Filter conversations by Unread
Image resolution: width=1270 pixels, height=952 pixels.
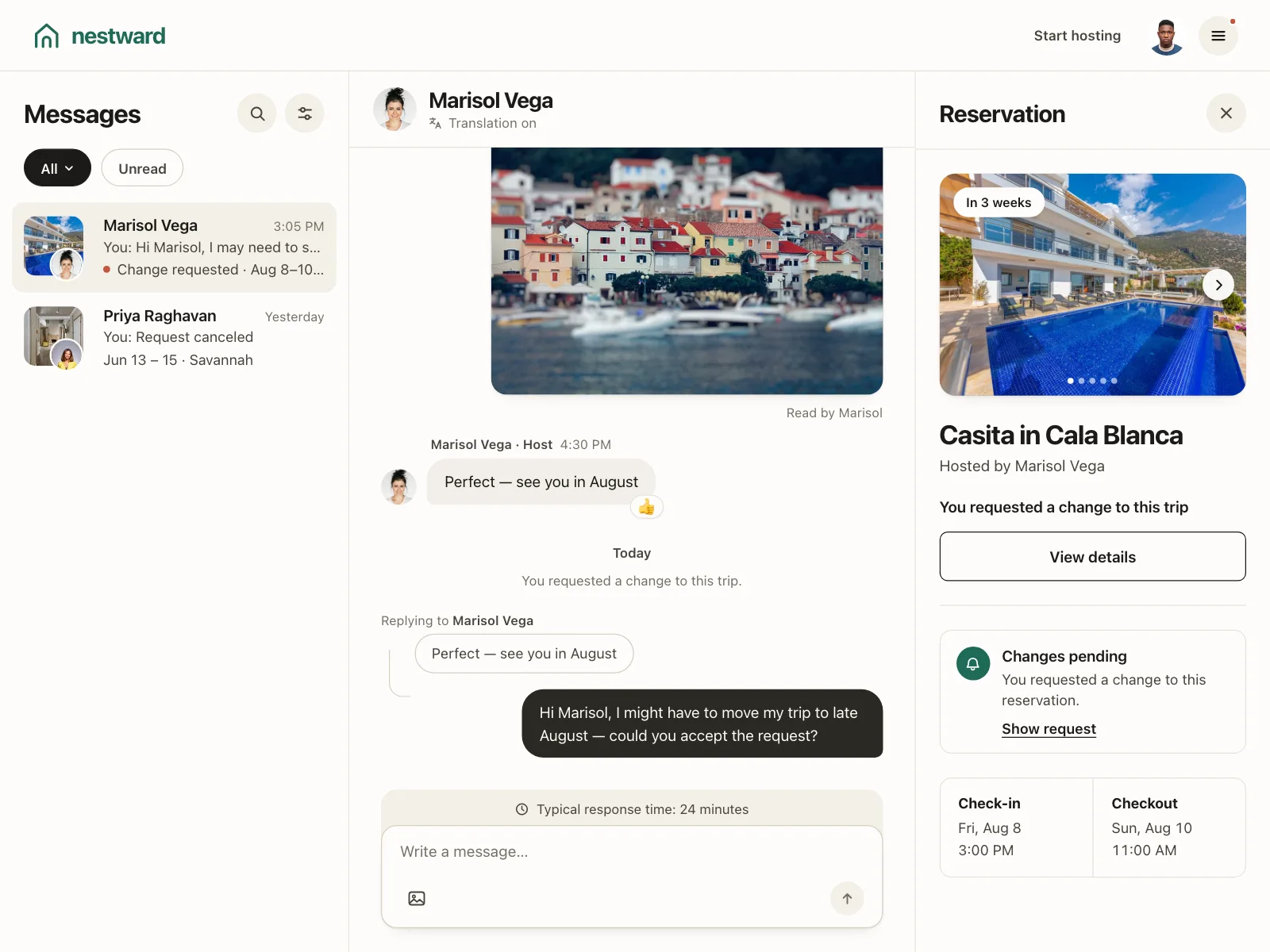click(142, 168)
